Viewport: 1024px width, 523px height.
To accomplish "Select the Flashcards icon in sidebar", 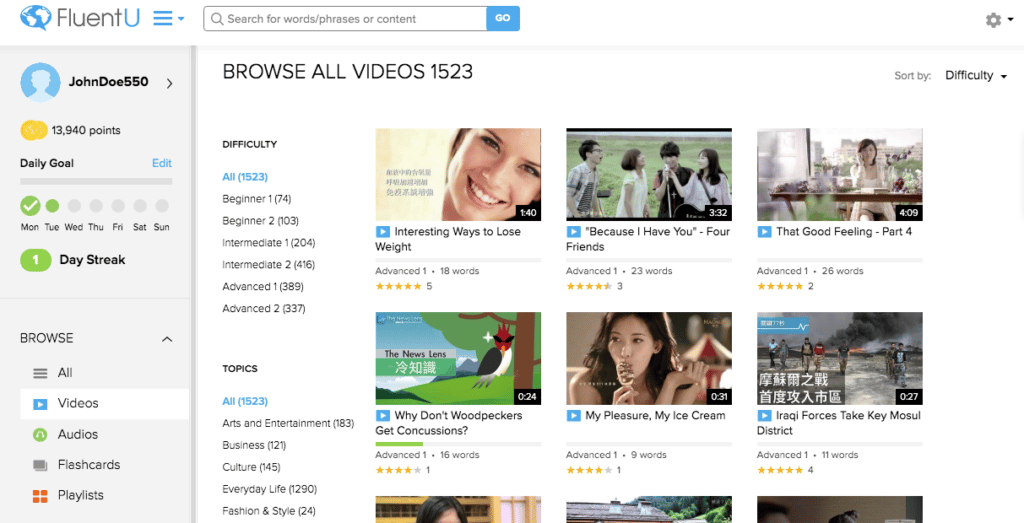I will pyautogui.click(x=40, y=465).
